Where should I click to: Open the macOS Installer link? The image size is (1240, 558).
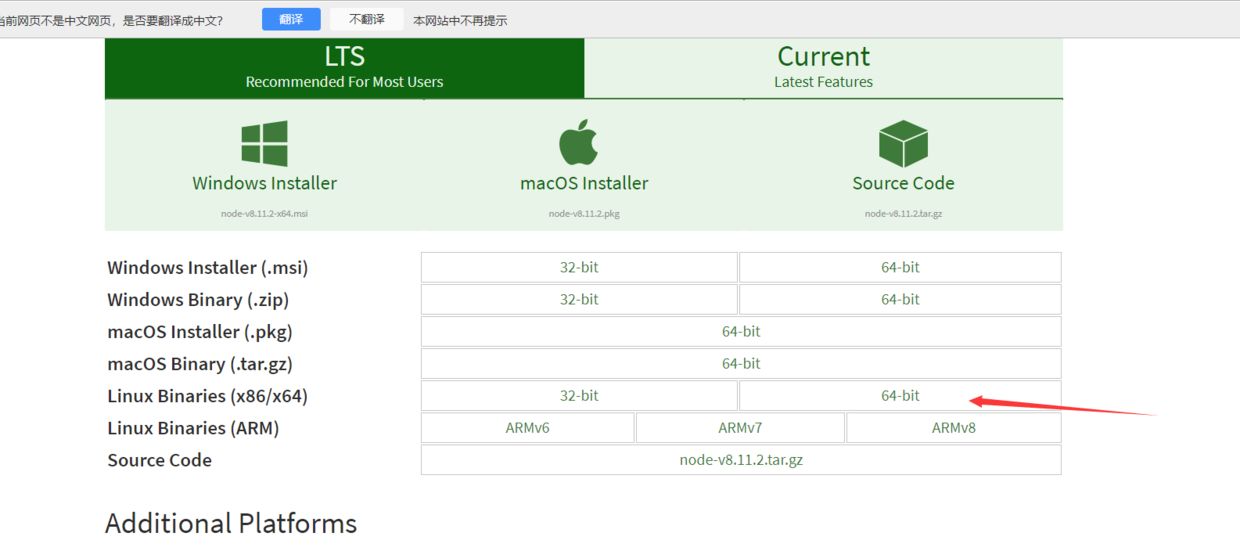point(584,183)
